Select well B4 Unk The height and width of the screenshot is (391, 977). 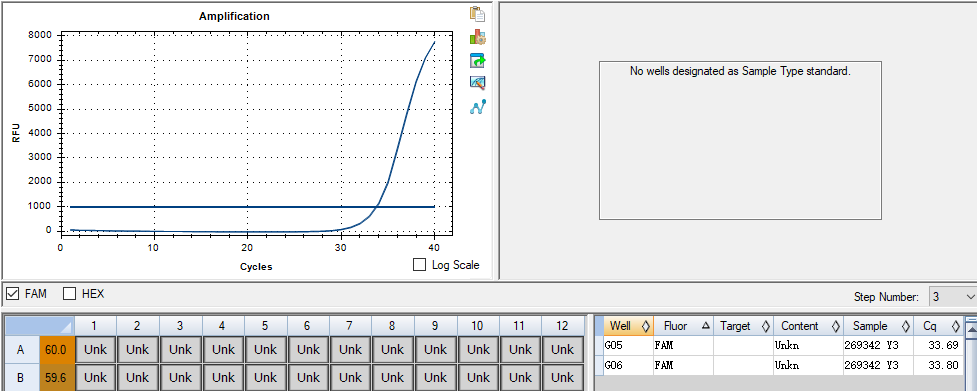223,377
